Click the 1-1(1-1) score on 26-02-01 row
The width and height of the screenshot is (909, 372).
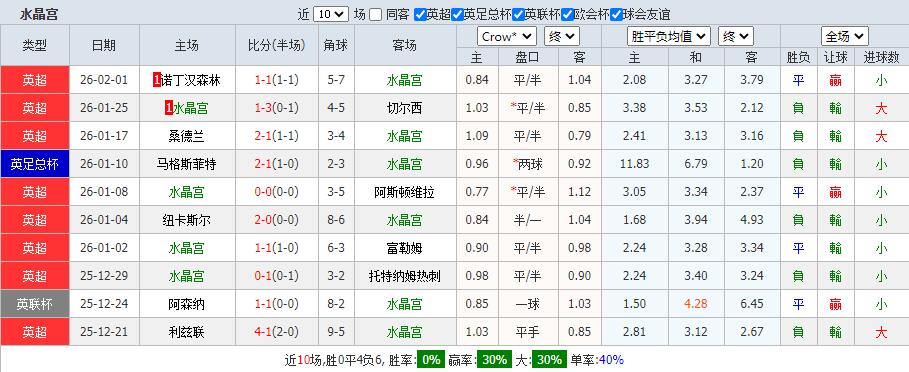(277, 81)
